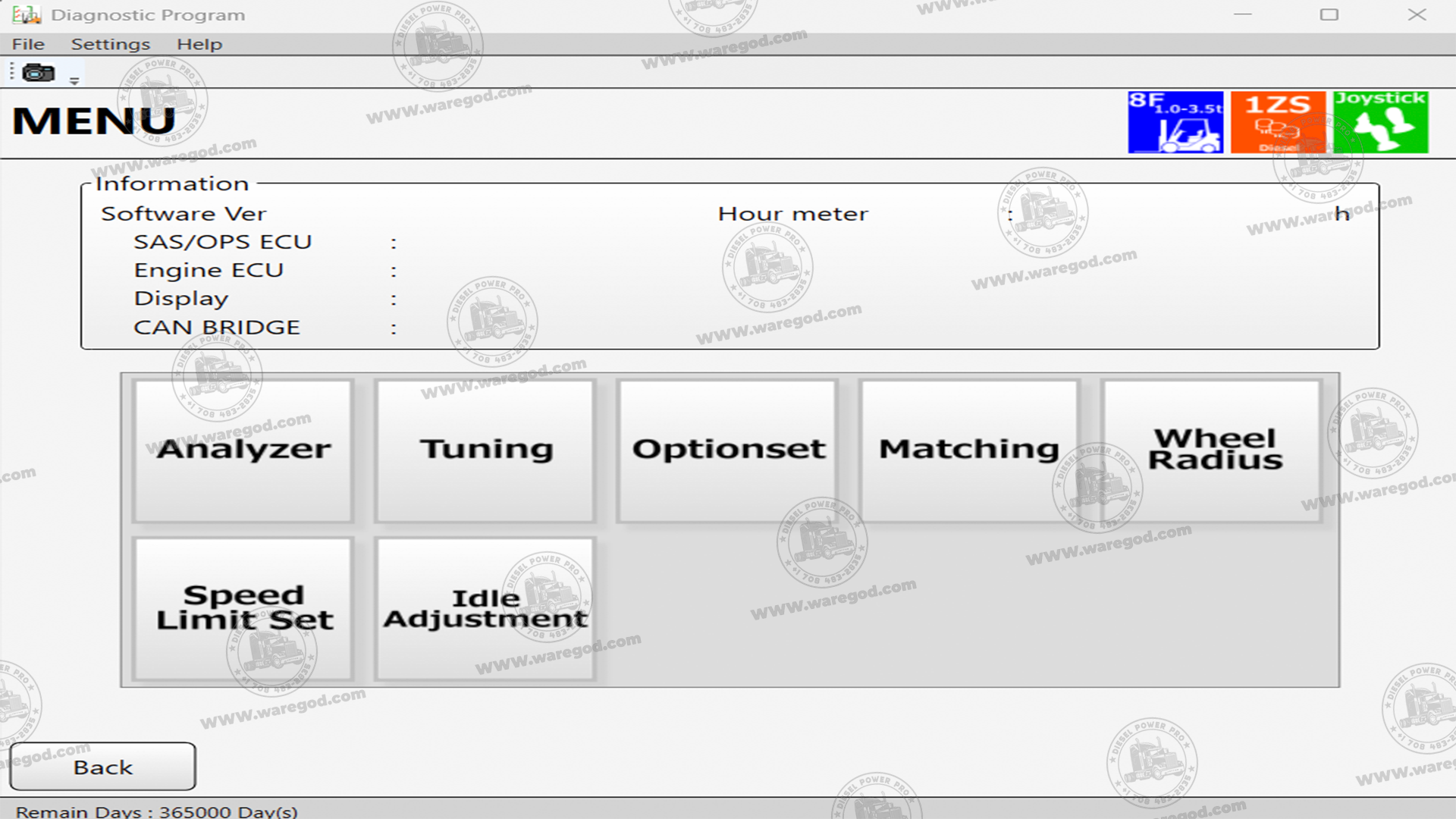Click the toolbar drag handle grip
The image size is (1456, 819).
pyautogui.click(x=12, y=72)
